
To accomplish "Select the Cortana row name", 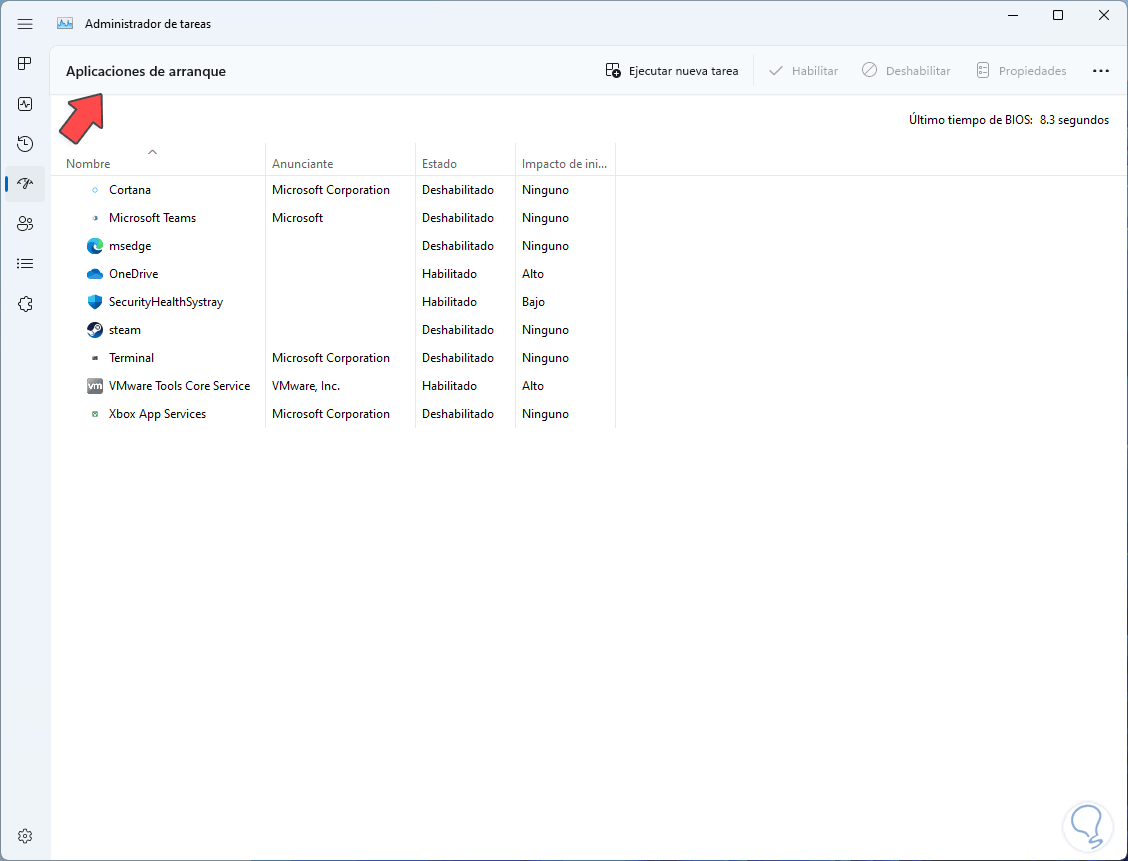I will pos(129,190).
